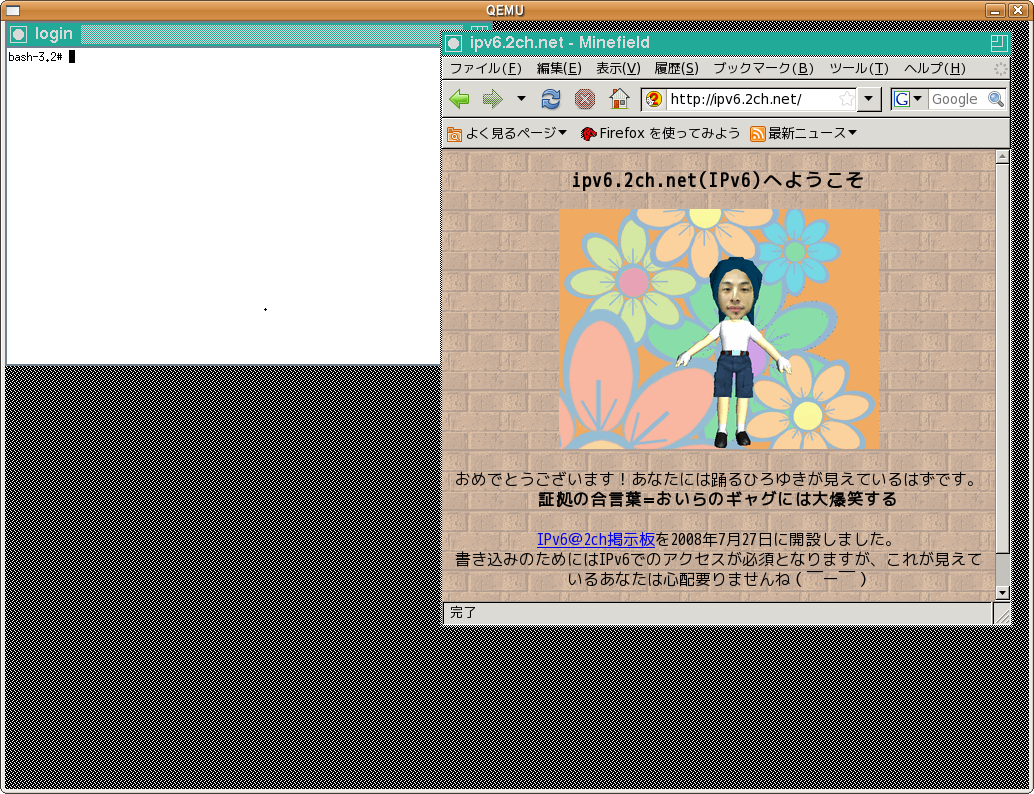The width and height of the screenshot is (1034, 794).
Task: Open the back/forward history dropdown arrow
Action: [x=521, y=100]
